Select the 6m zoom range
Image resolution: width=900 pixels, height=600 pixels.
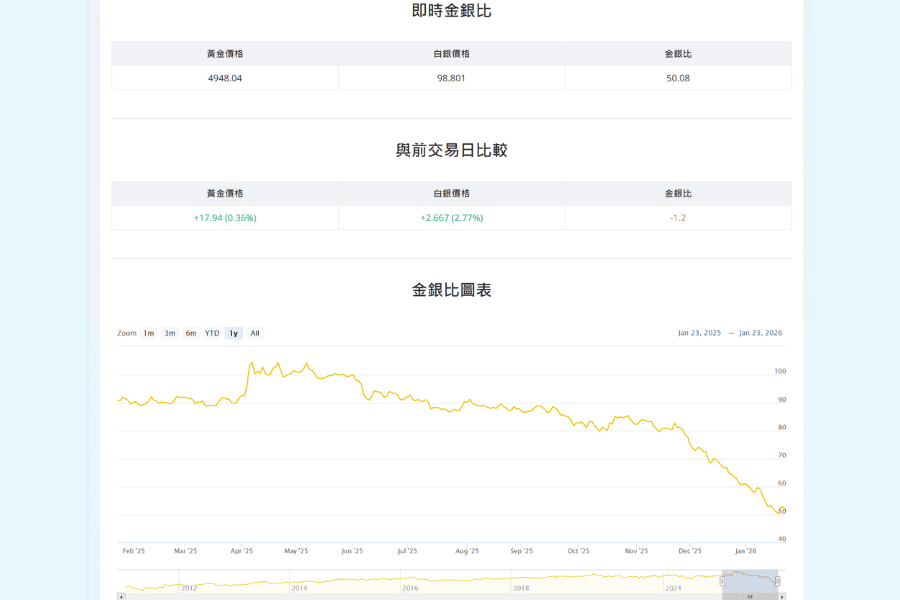[x=190, y=333]
